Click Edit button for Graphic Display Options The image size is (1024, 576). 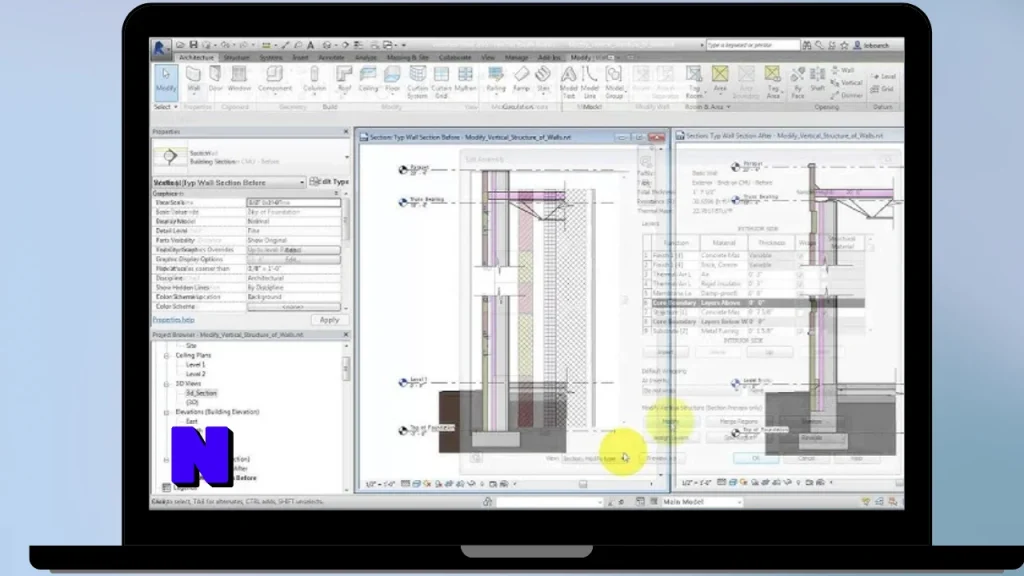[293, 259]
